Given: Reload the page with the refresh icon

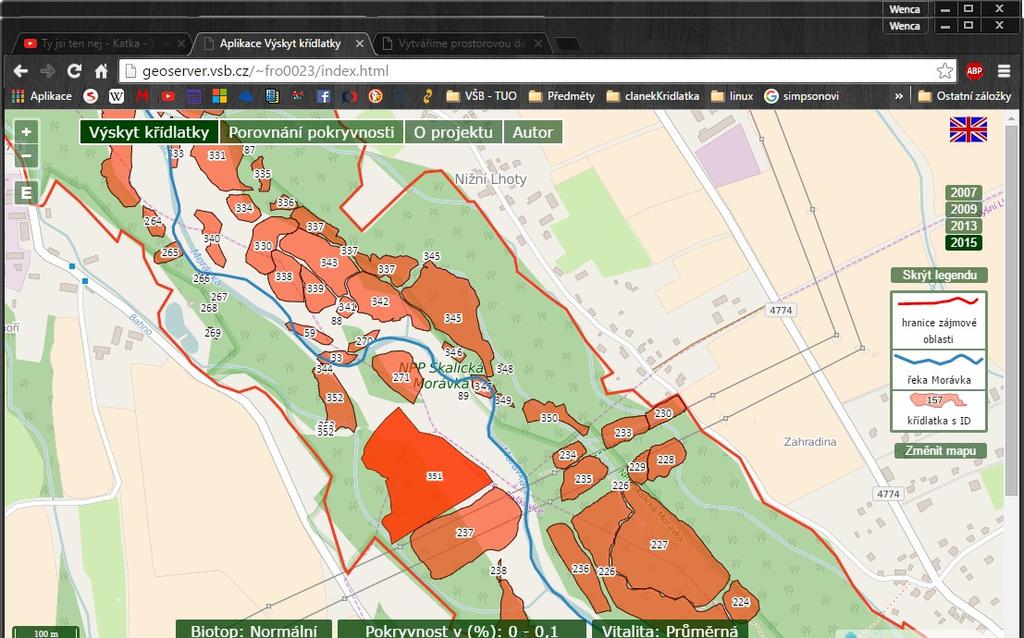Looking at the screenshot, I should (x=74, y=71).
